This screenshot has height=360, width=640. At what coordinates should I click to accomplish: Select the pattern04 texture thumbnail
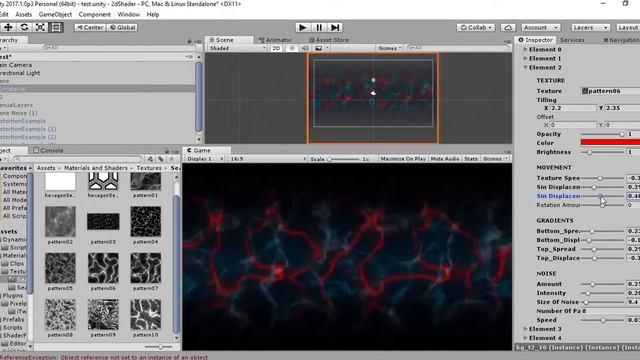coord(146,222)
